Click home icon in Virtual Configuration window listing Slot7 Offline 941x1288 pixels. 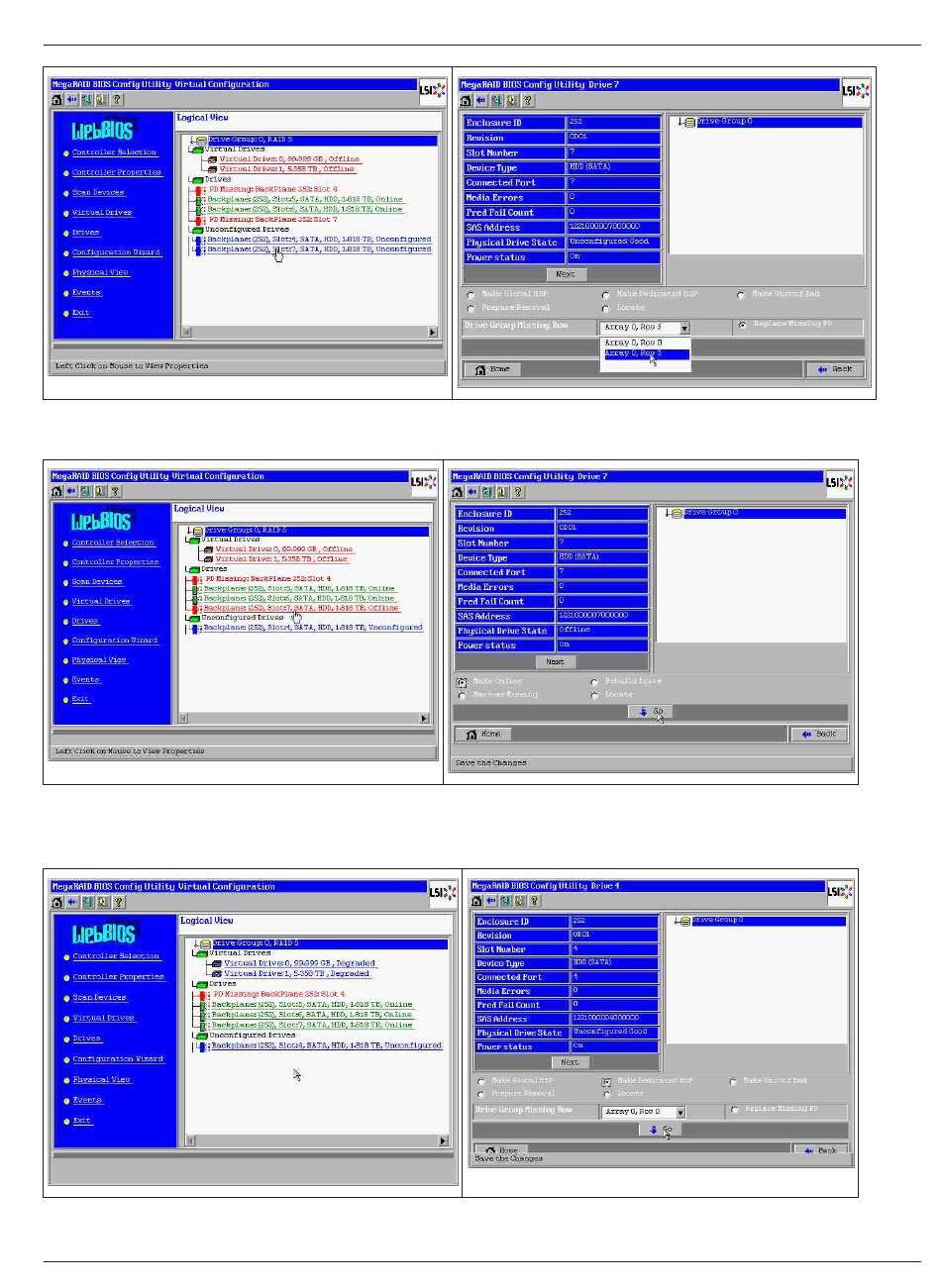(x=57, y=491)
